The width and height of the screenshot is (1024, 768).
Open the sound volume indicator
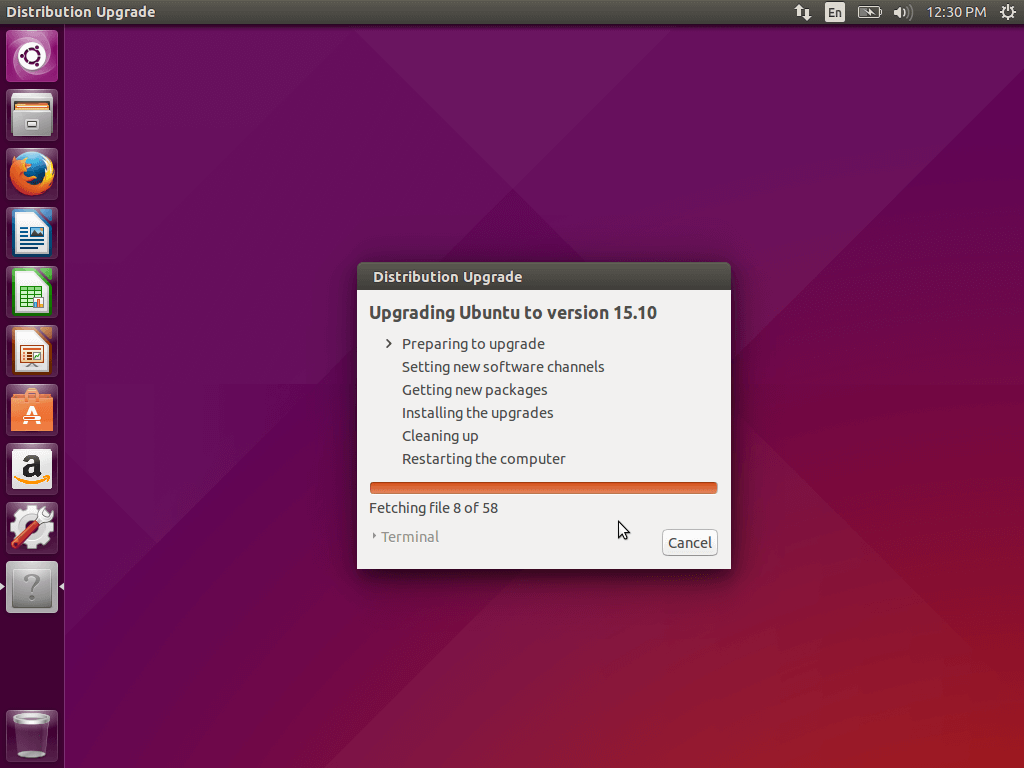tap(903, 12)
